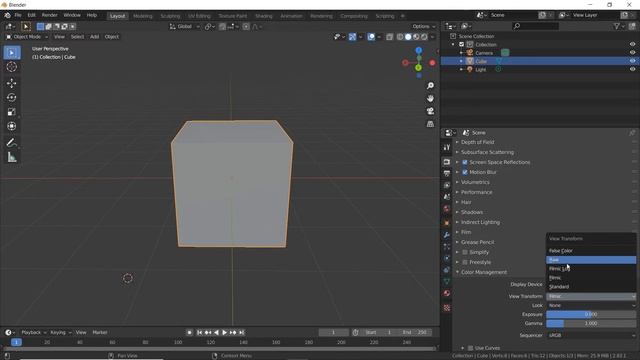Select the Select Box tool
This screenshot has width=640, height=360.
[x=11, y=53]
